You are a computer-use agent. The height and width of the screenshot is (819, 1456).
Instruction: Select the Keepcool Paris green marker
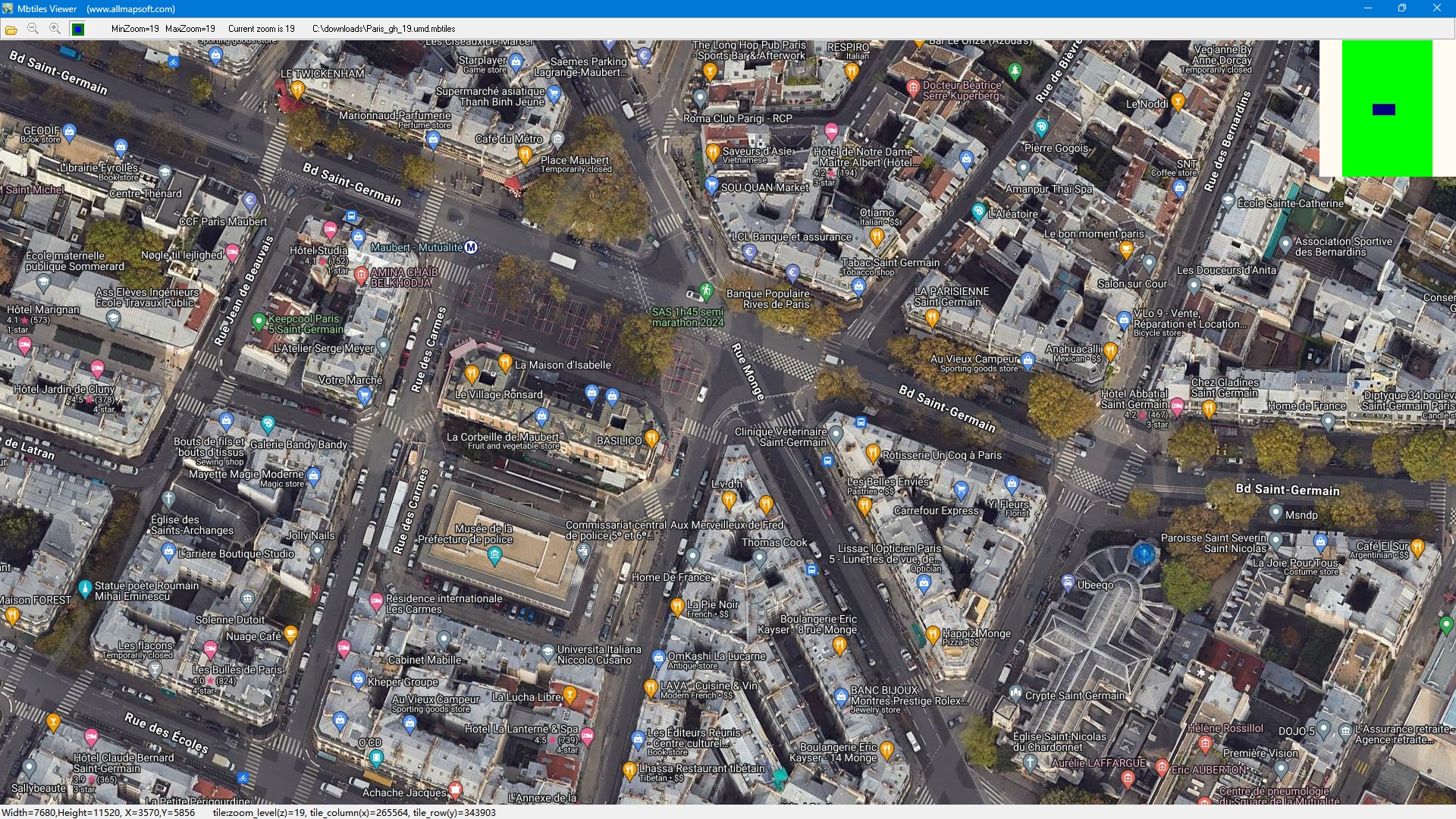pyautogui.click(x=259, y=321)
